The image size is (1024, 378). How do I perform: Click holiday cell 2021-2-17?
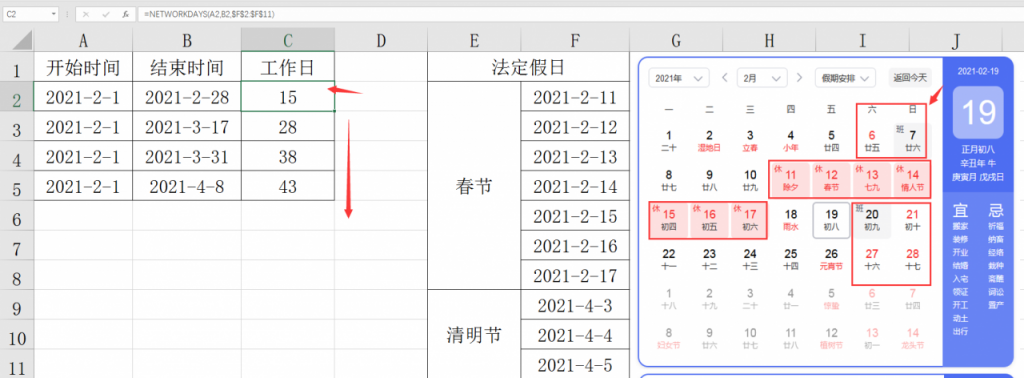[x=575, y=276]
